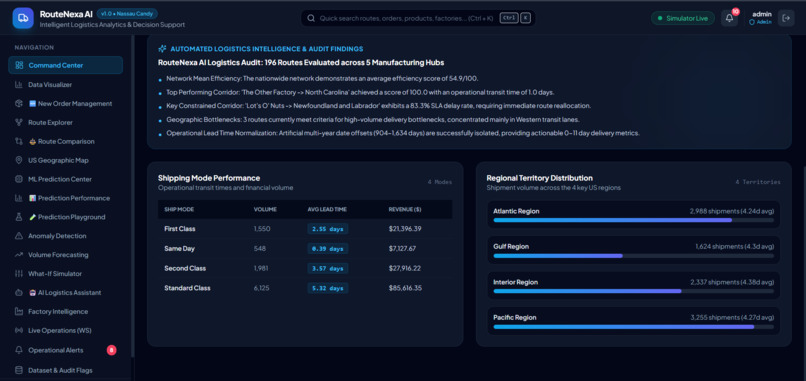
Task: Click the AI Logistics Assistant bot icon
Action: [19, 293]
